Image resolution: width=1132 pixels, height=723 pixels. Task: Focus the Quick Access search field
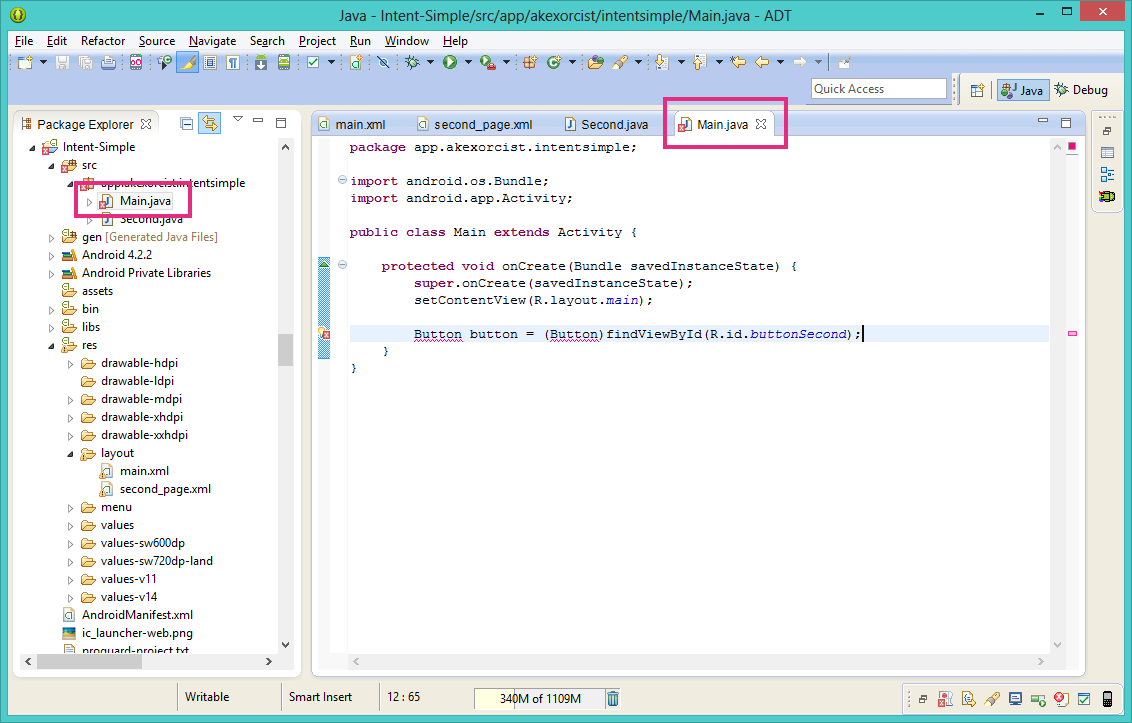click(878, 89)
